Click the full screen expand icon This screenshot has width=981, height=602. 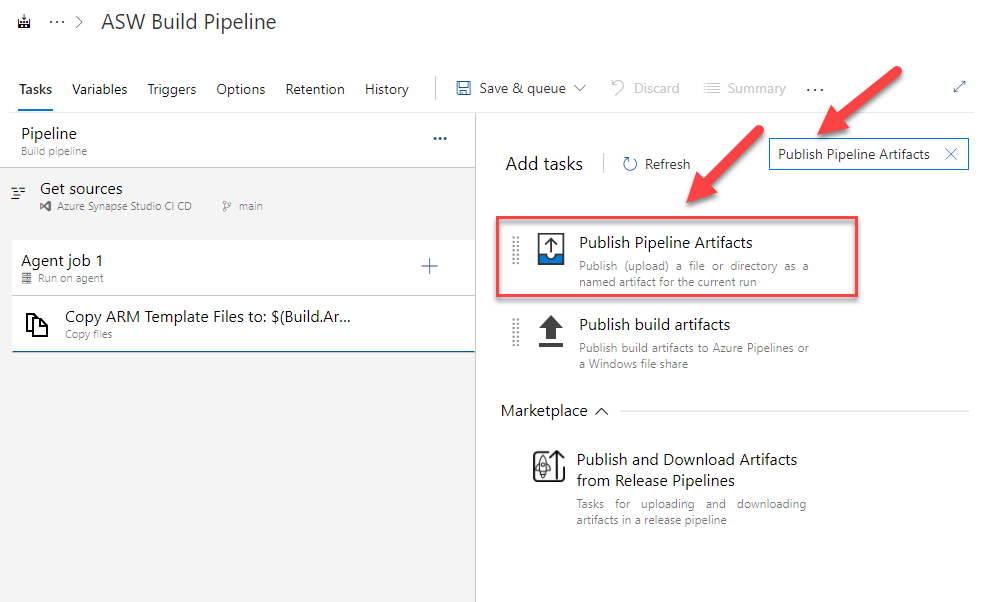(959, 87)
